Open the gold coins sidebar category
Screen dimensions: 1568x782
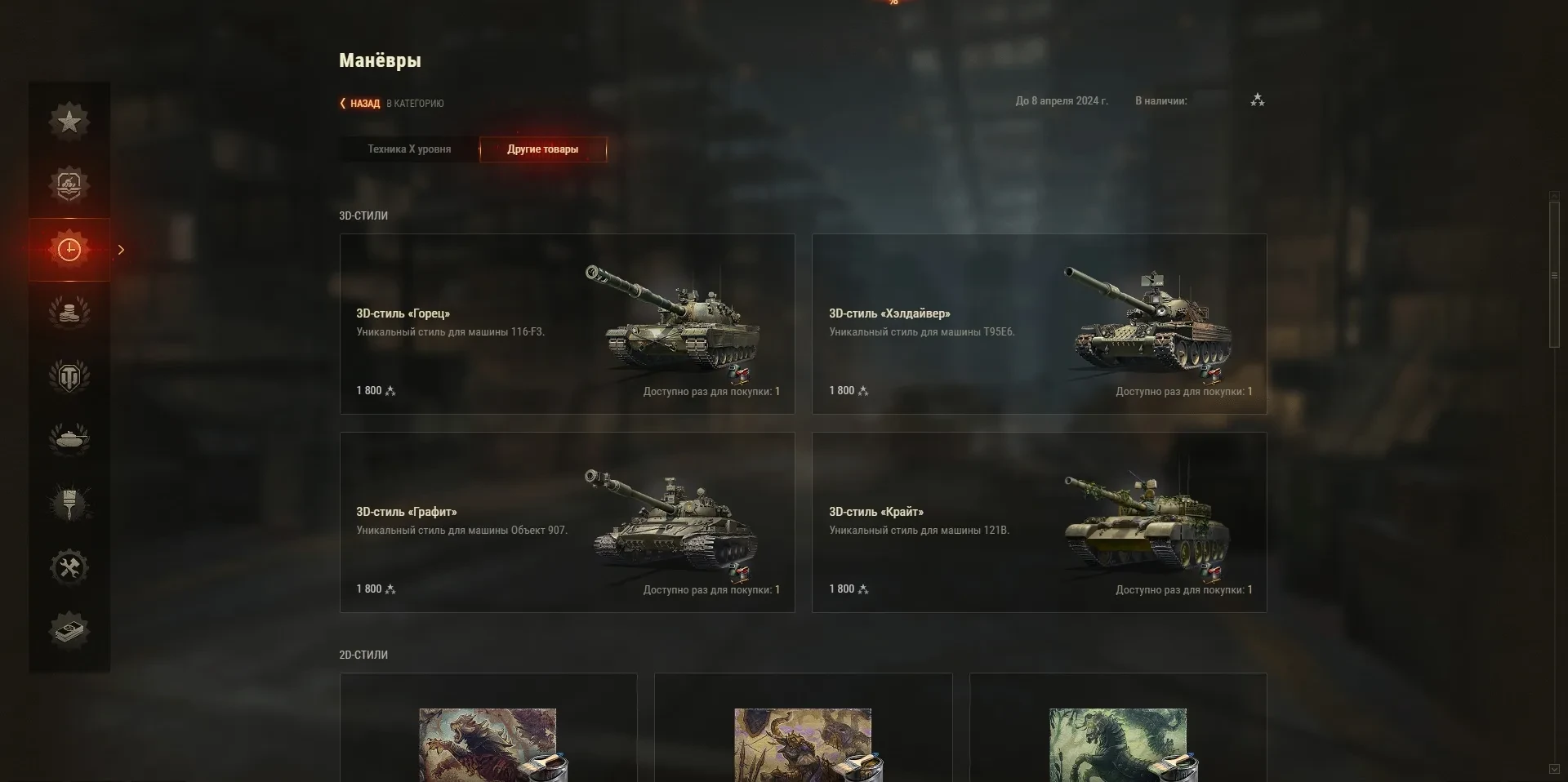(69, 313)
